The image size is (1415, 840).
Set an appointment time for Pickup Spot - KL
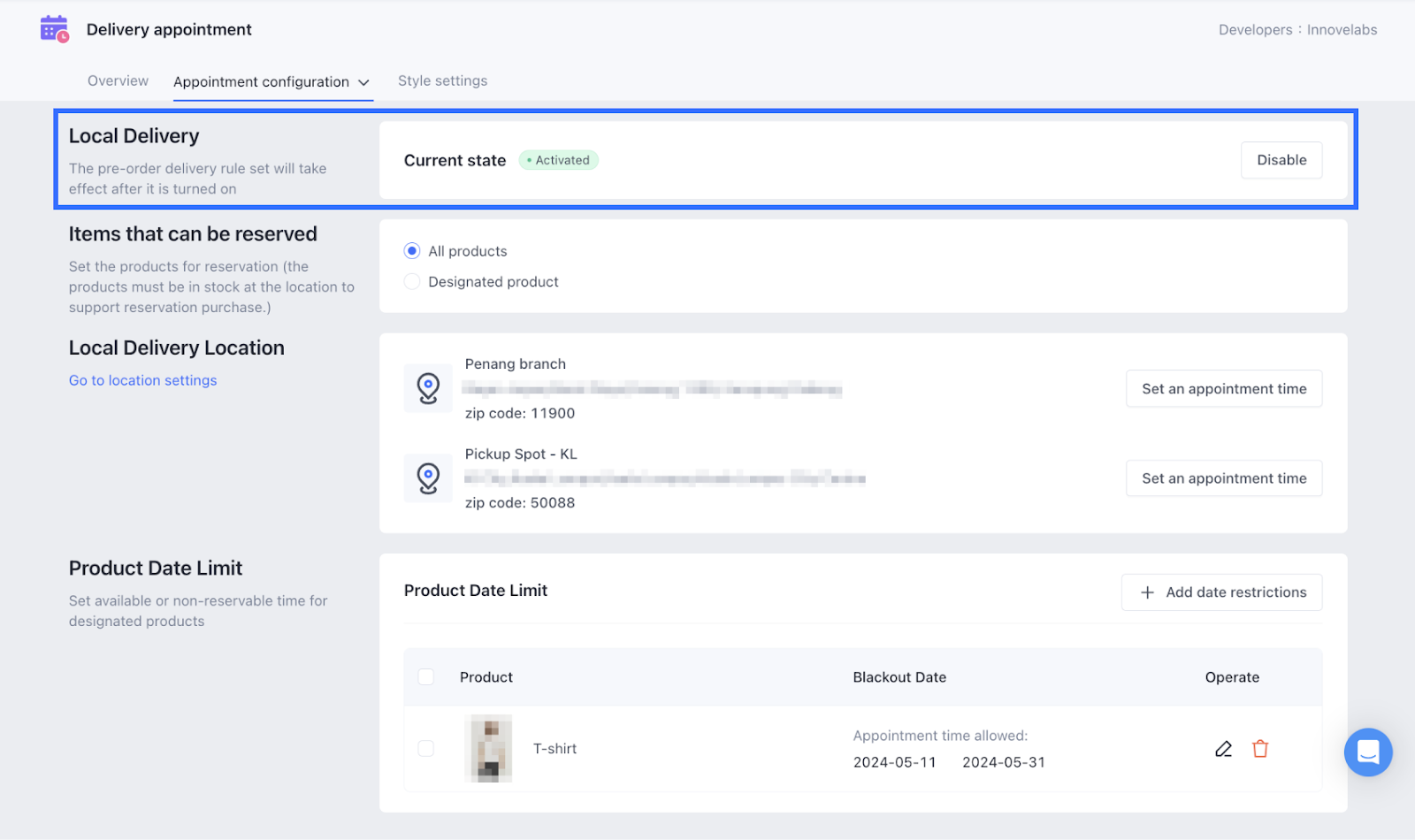(x=1223, y=478)
